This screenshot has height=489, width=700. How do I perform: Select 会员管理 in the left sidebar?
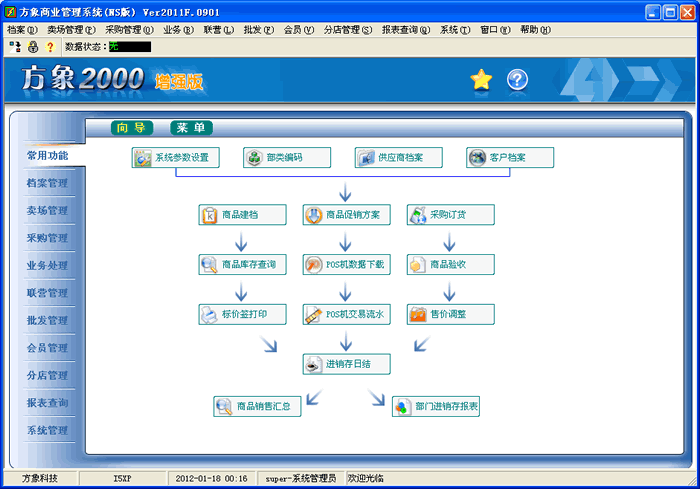pyautogui.click(x=47, y=348)
